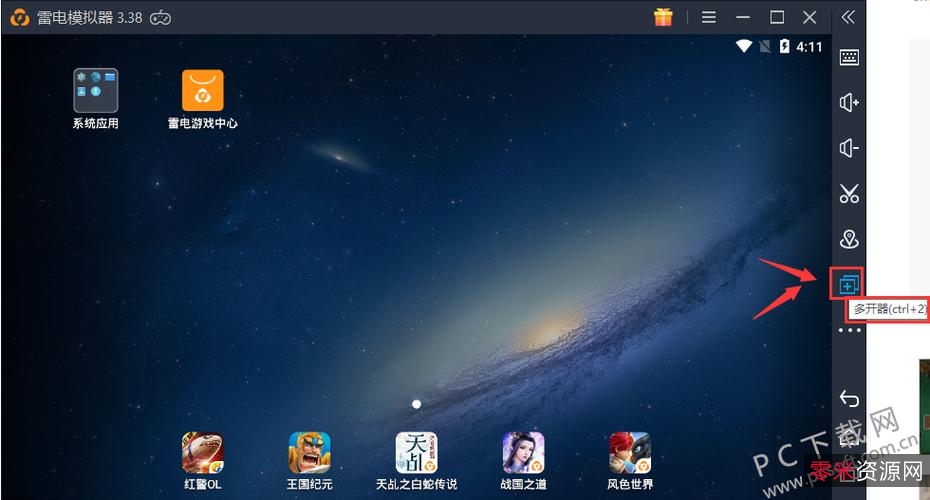This screenshot has height=500, width=930.
Task: Launch the multi-instance manager (多开器)
Action: click(849, 285)
